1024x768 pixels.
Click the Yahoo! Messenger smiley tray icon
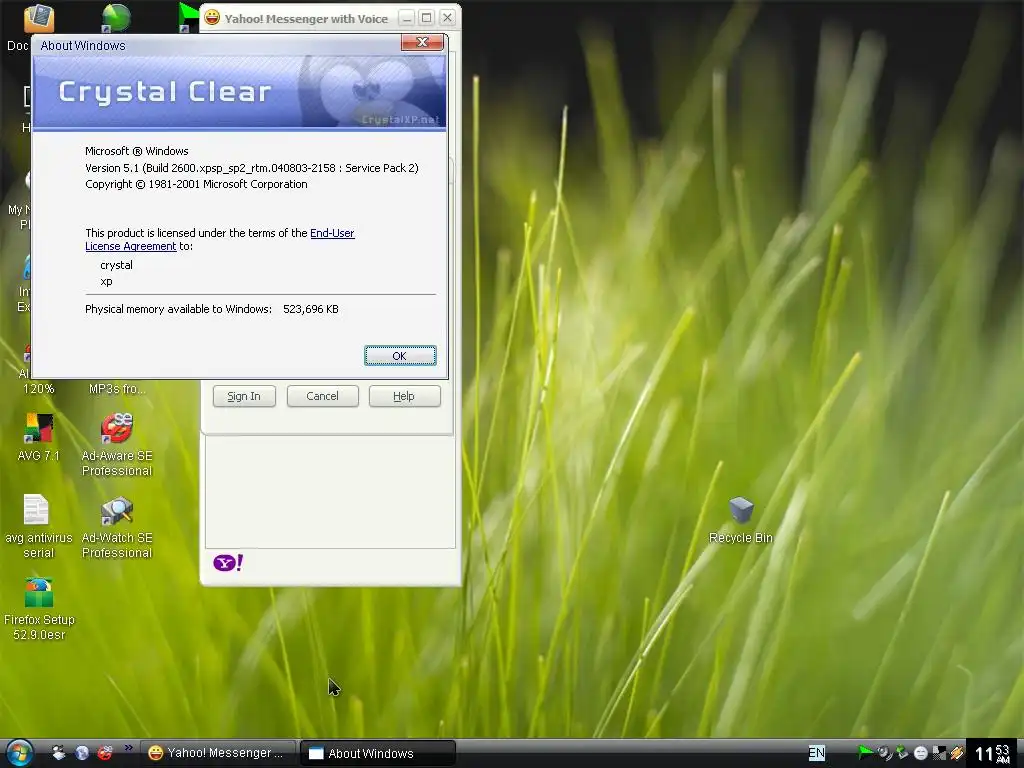point(921,753)
